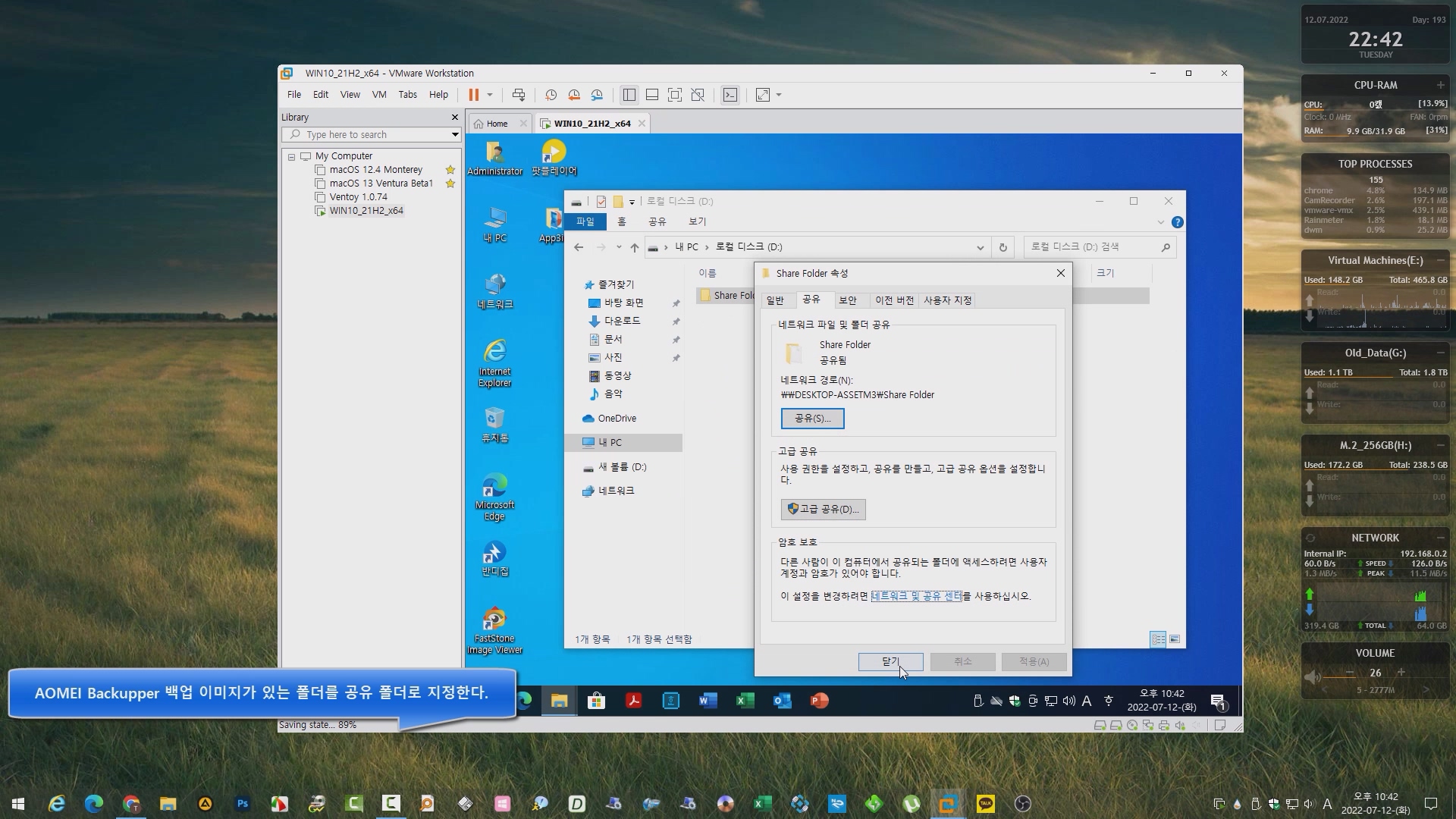Click the 공유(S)... button
The height and width of the screenshot is (819, 1456).
[813, 419]
